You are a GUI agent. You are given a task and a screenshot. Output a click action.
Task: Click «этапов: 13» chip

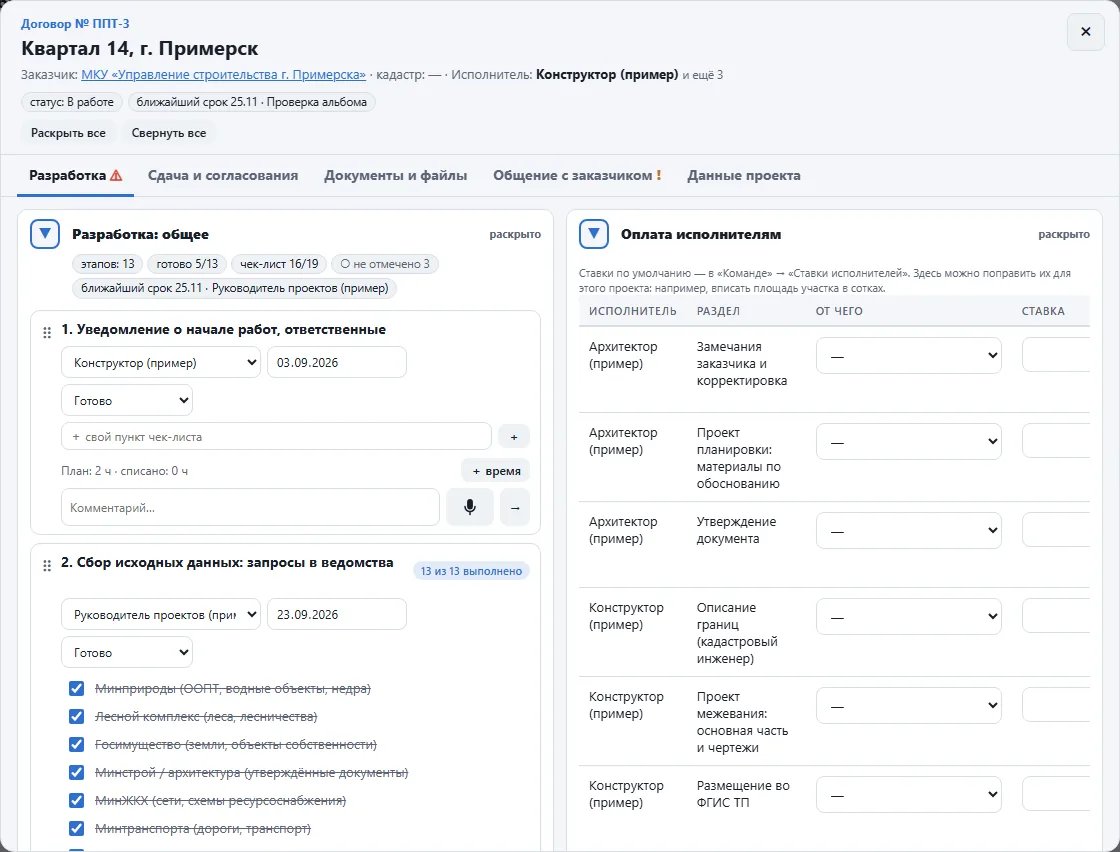pos(107,264)
